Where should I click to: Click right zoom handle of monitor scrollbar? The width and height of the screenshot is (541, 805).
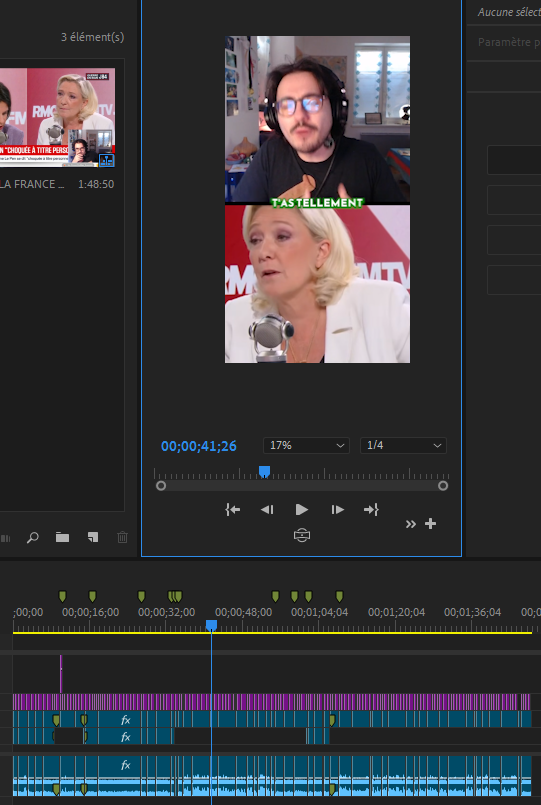tap(443, 486)
